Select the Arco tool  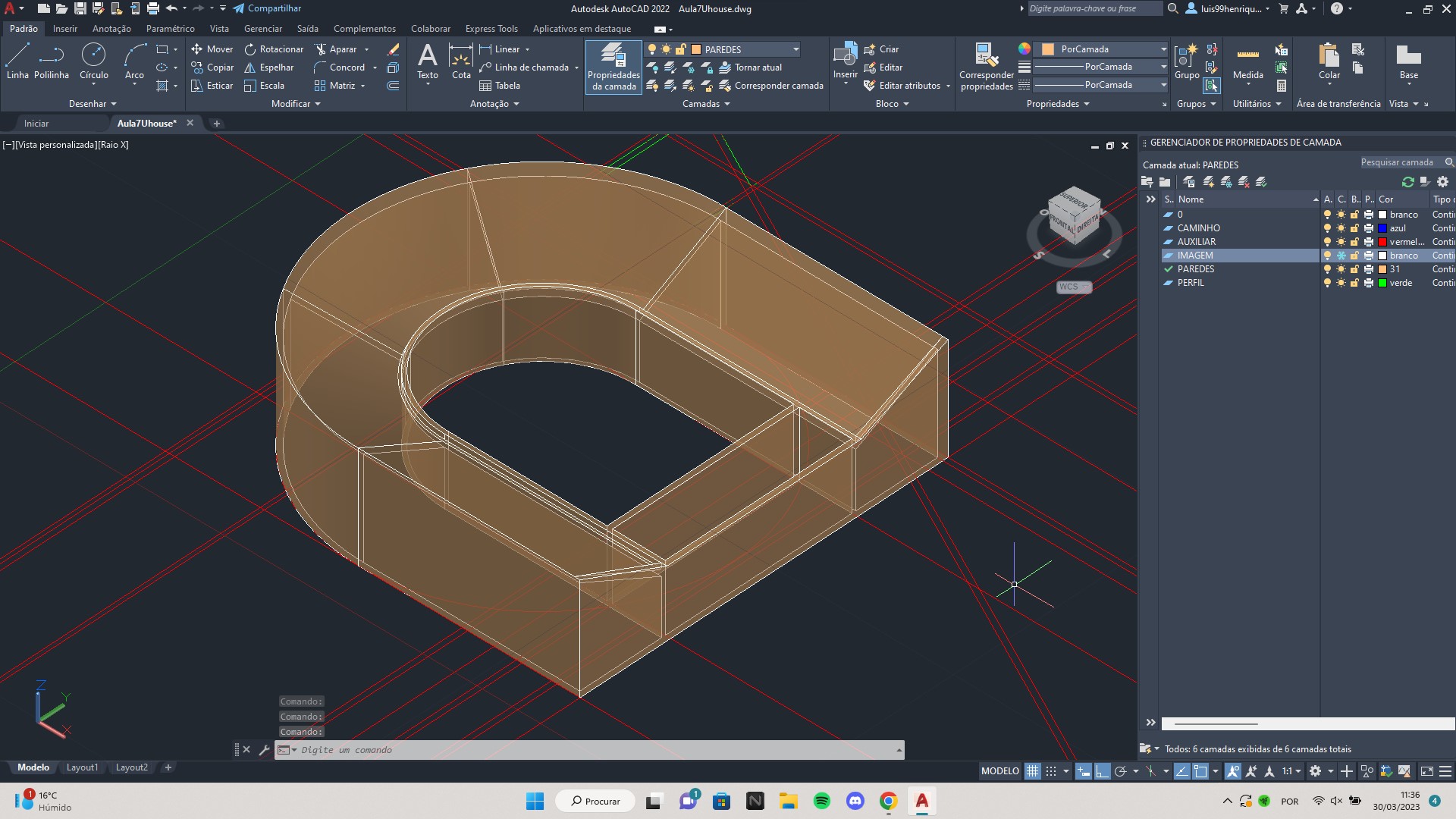click(x=134, y=61)
